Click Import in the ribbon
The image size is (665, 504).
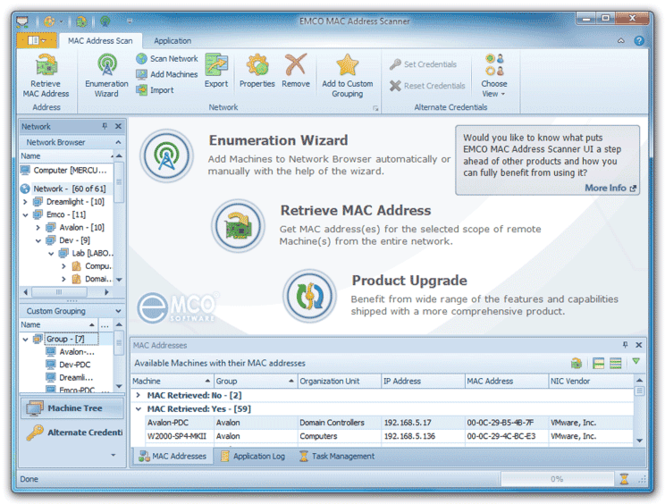pos(155,90)
